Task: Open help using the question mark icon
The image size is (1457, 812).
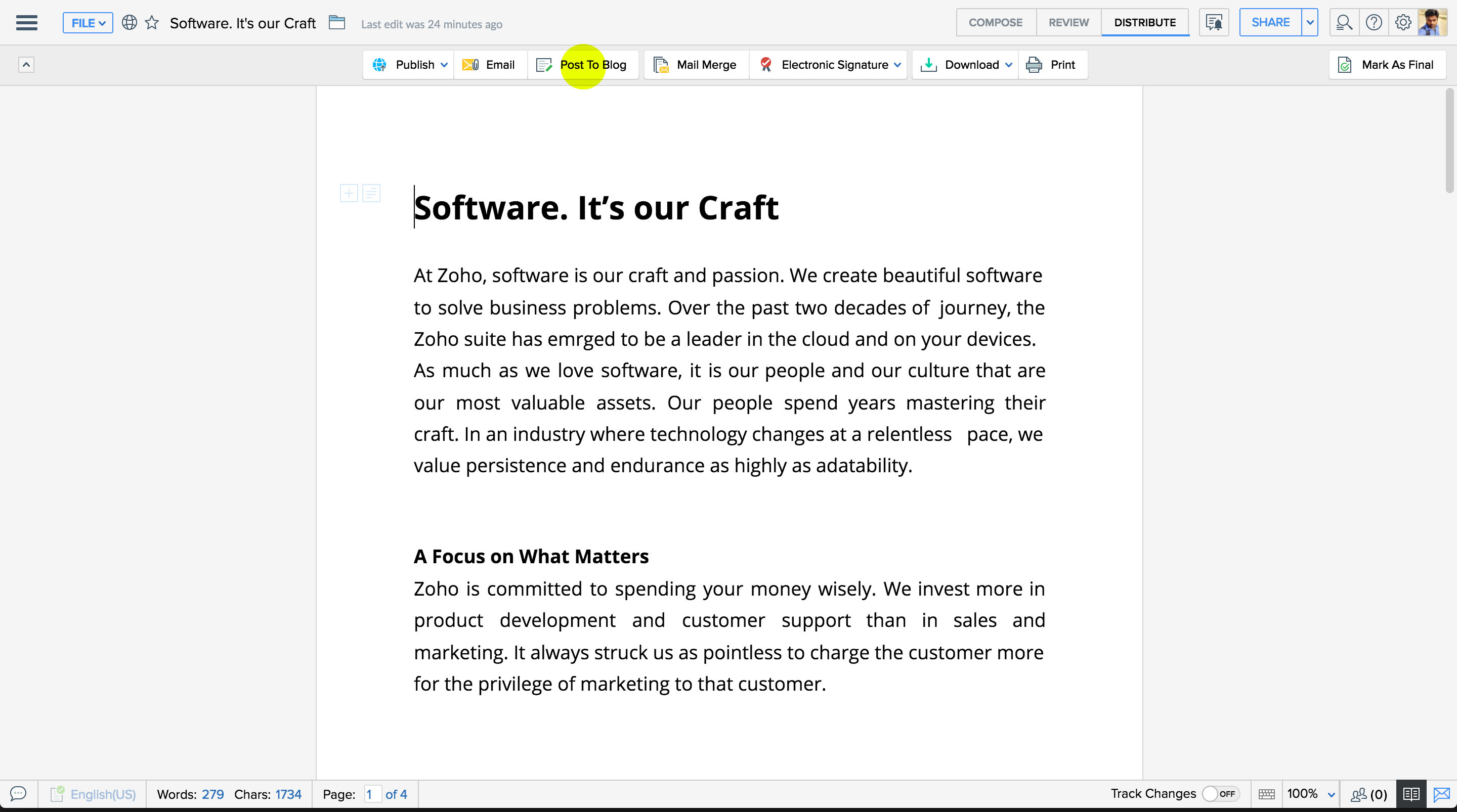Action: click(x=1374, y=22)
